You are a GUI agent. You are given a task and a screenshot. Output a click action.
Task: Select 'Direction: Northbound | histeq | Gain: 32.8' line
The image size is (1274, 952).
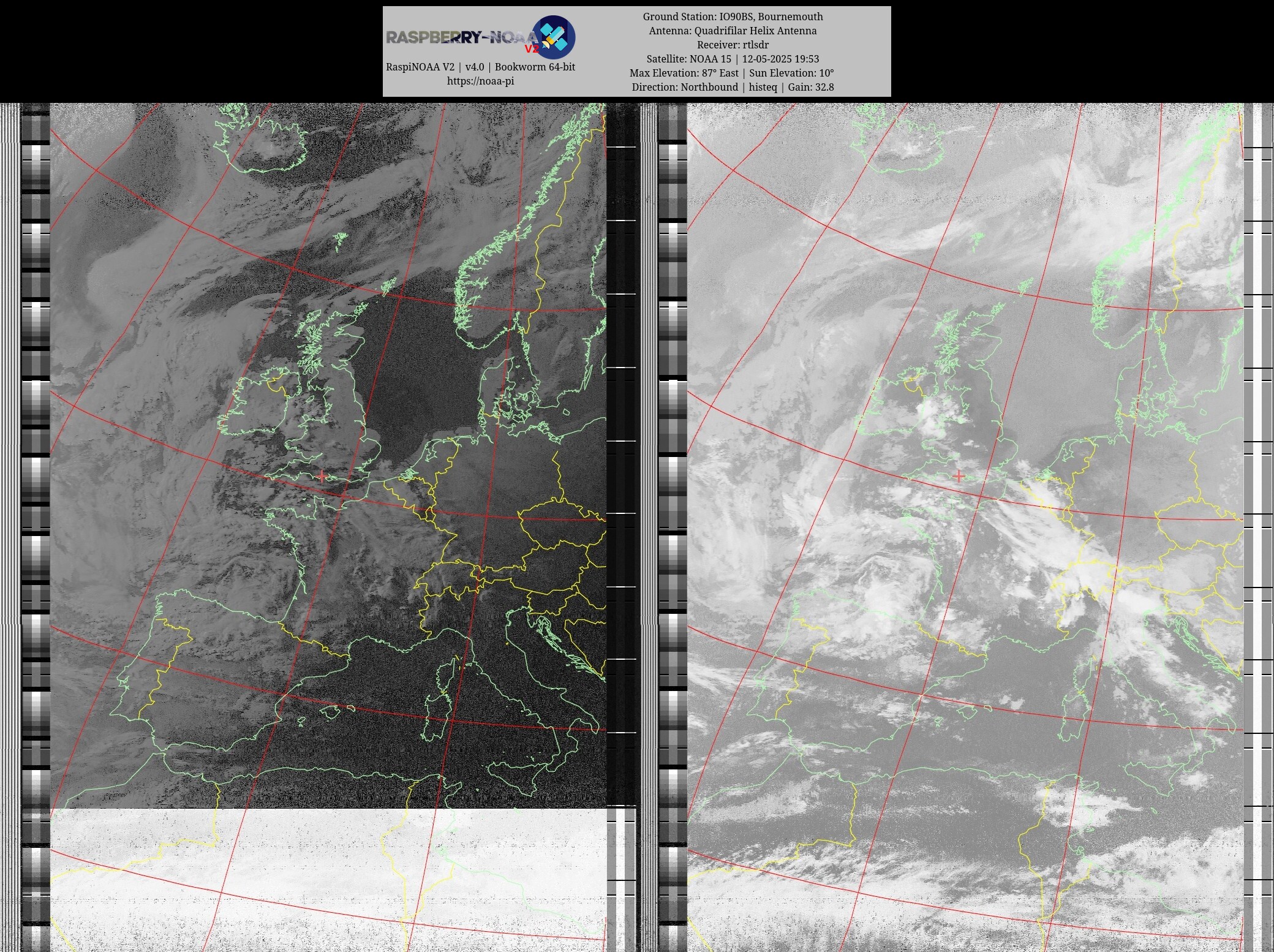[733, 87]
